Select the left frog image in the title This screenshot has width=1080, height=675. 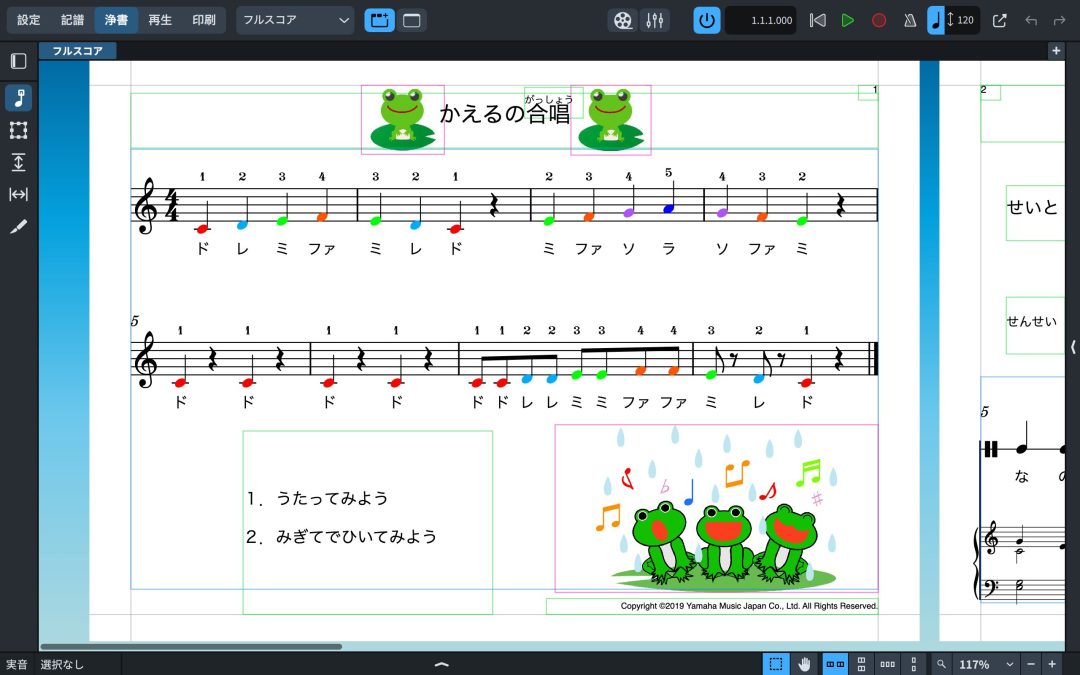pos(403,119)
